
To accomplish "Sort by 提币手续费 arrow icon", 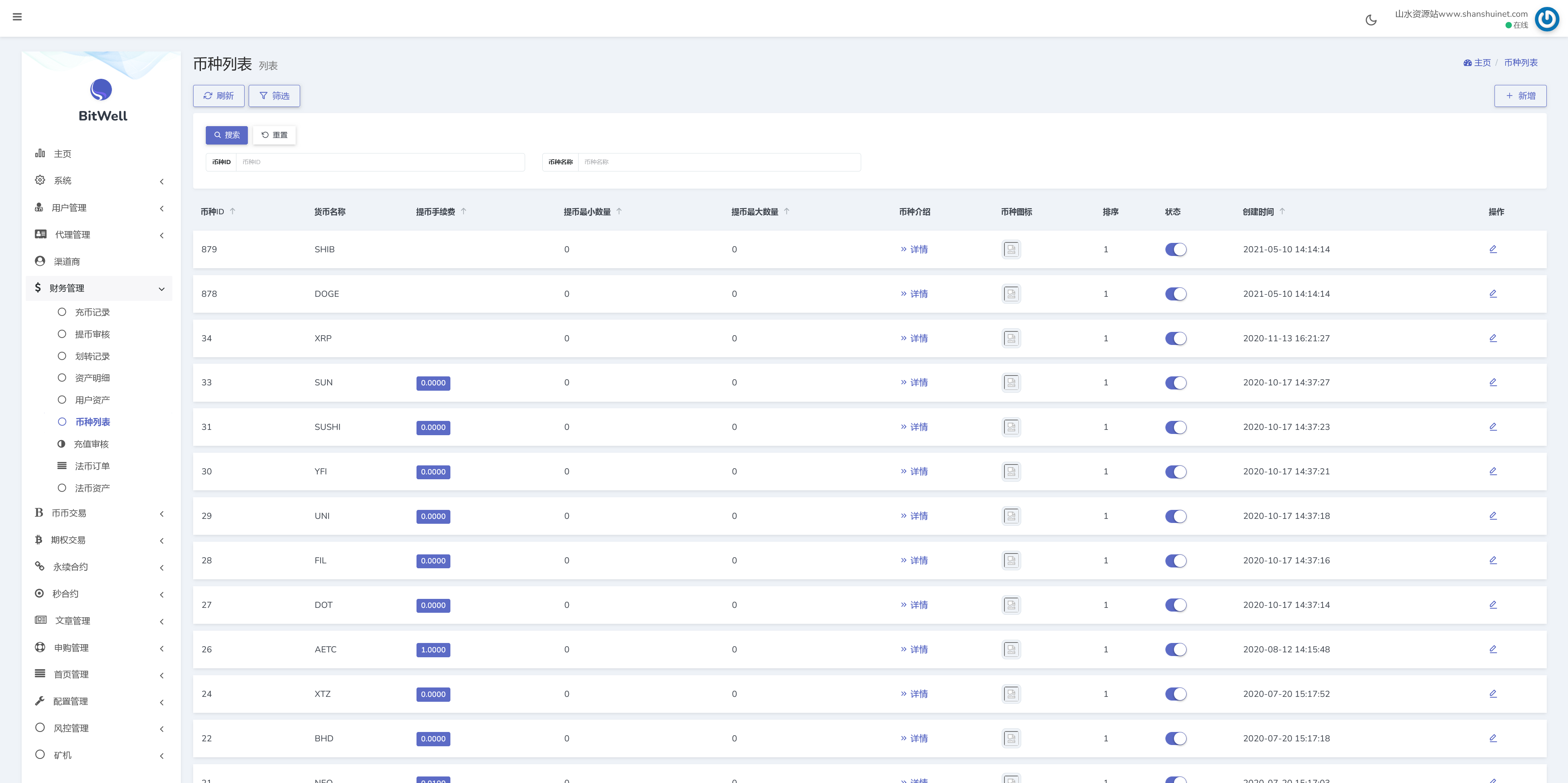I will [463, 211].
